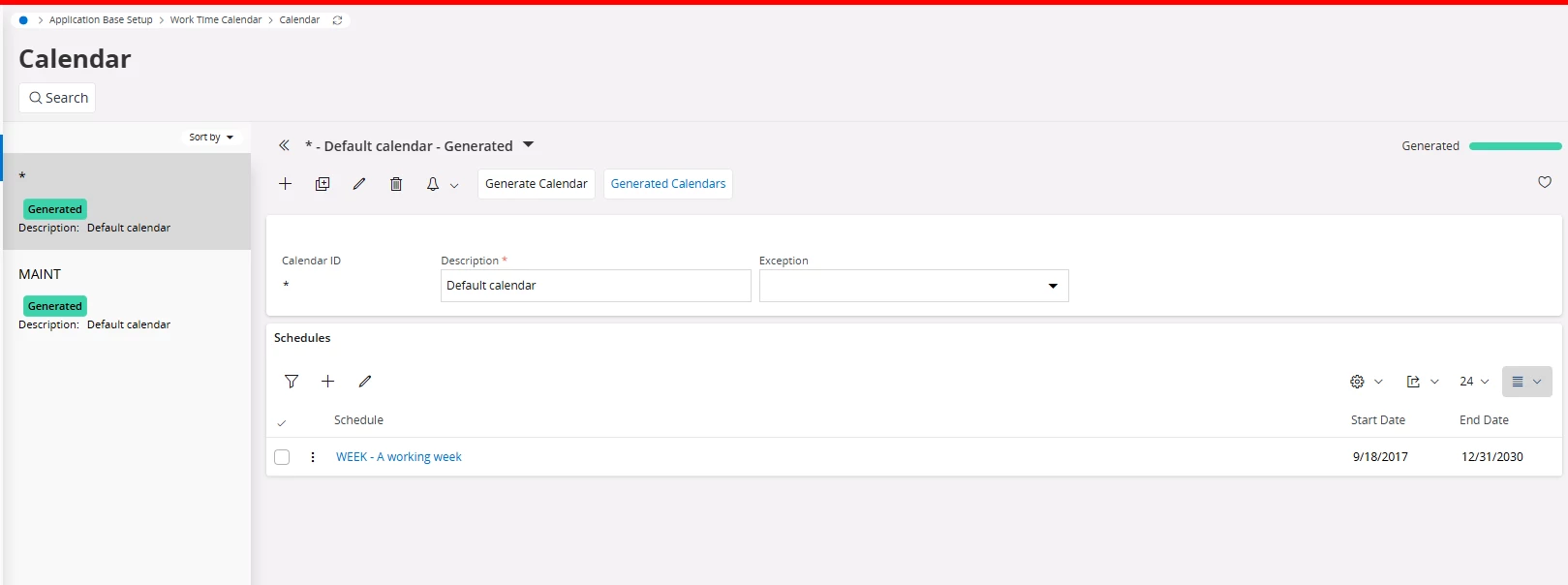Screen dimensions: 1568x585
Task: Collapse list panel with double chevron icon
Action: tap(284, 145)
